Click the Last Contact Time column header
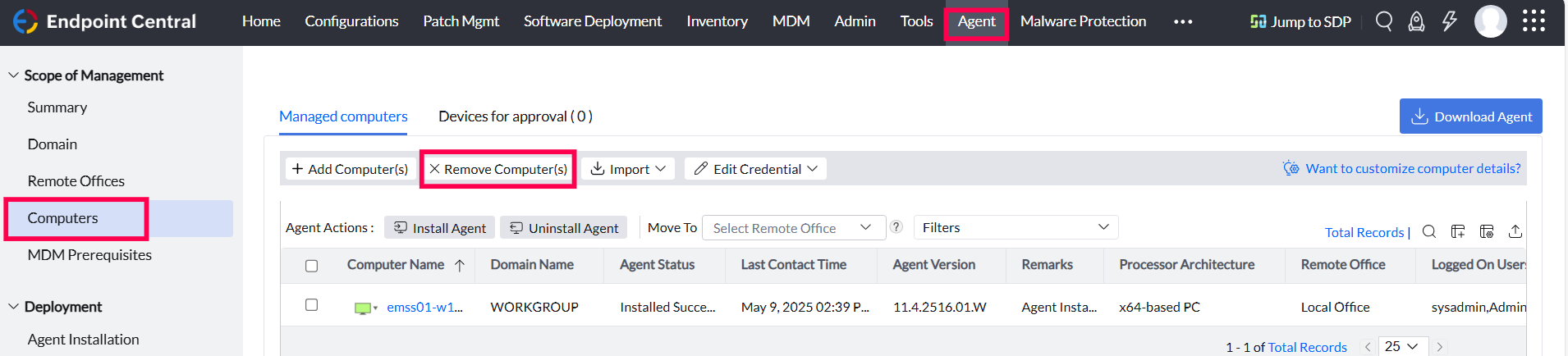 (x=793, y=264)
